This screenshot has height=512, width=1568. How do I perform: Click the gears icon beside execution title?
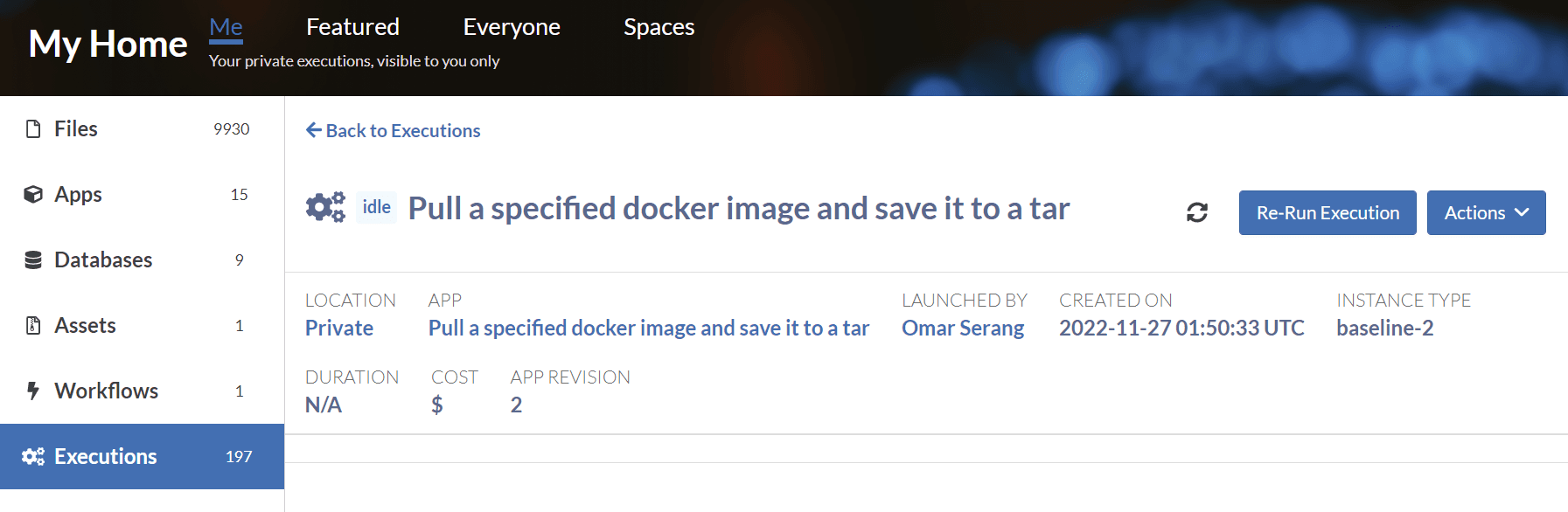[325, 208]
